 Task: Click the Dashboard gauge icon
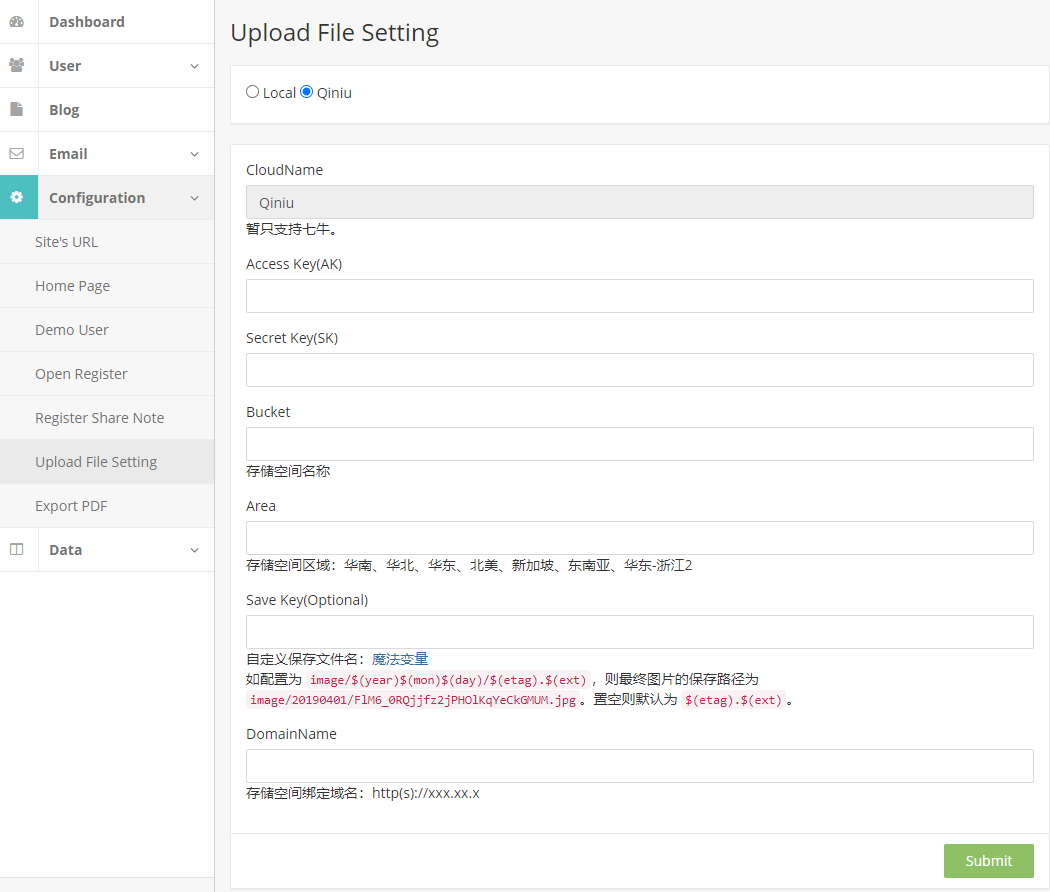coord(17,21)
